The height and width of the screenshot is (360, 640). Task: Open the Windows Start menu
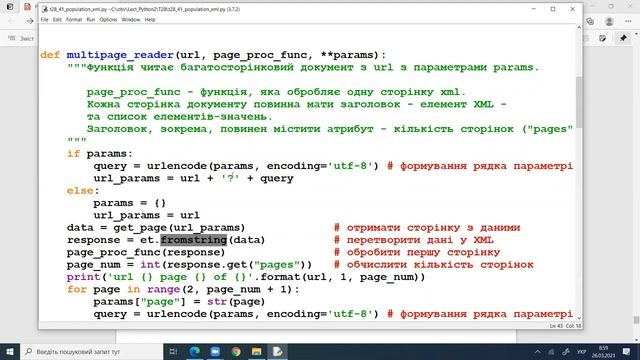coord(10,351)
